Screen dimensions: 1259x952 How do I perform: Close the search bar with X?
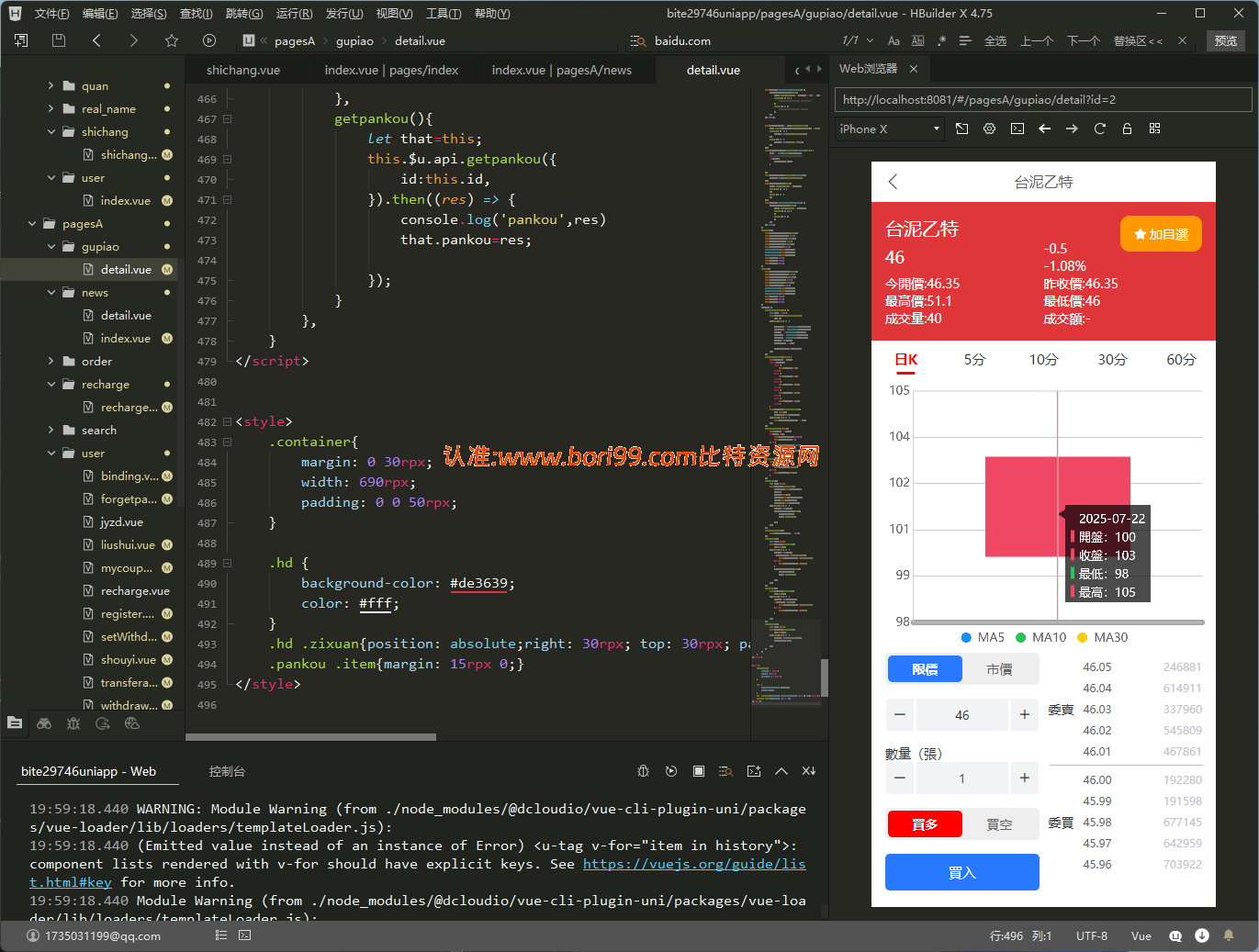point(1182,40)
